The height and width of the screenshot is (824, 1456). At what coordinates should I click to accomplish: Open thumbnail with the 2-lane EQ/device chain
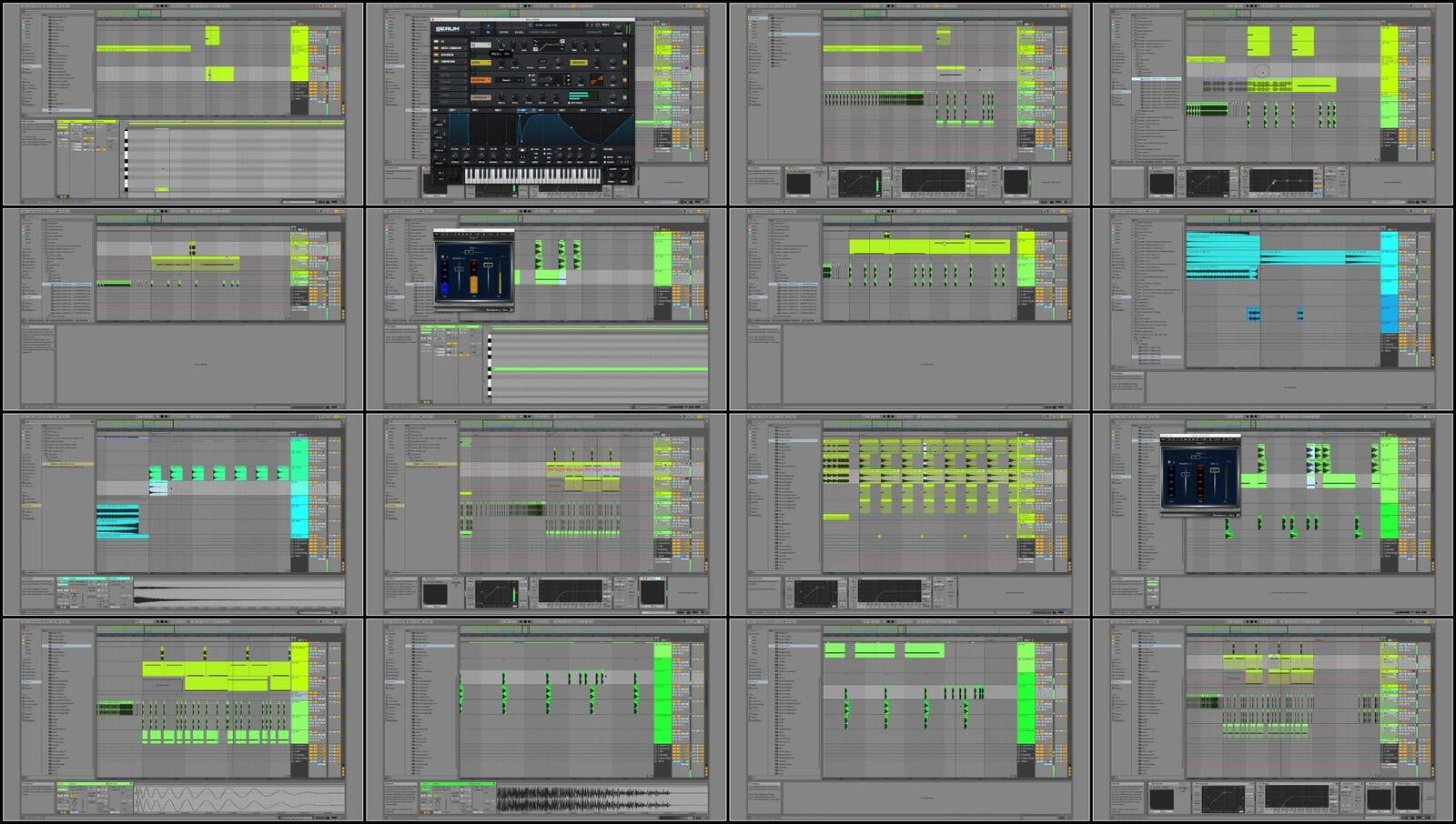(x=1273, y=720)
